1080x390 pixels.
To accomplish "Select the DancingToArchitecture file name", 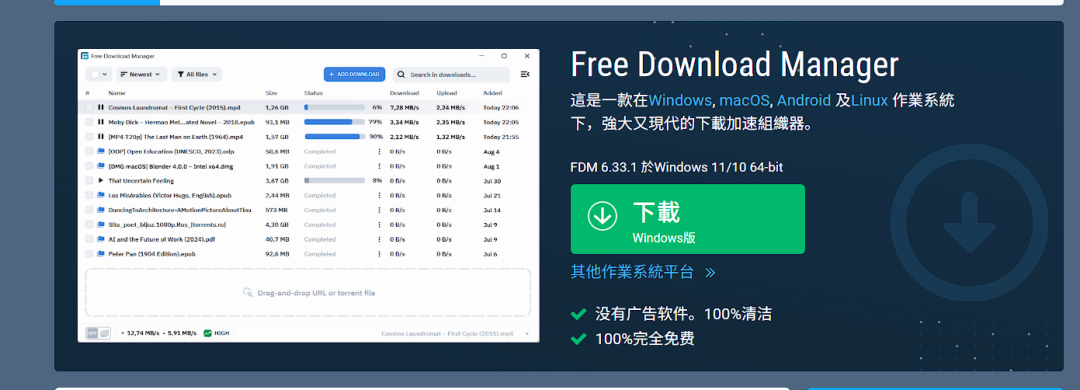I will pyautogui.click(x=180, y=209).
